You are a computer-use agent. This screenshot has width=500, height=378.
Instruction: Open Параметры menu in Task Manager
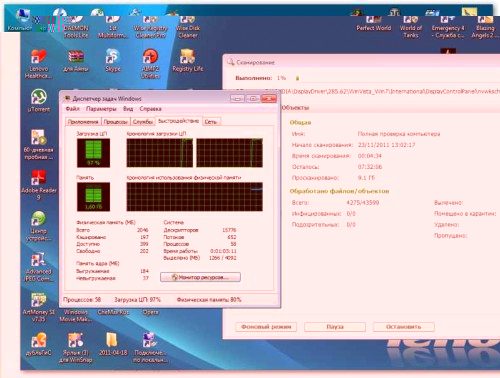point(101,109)
